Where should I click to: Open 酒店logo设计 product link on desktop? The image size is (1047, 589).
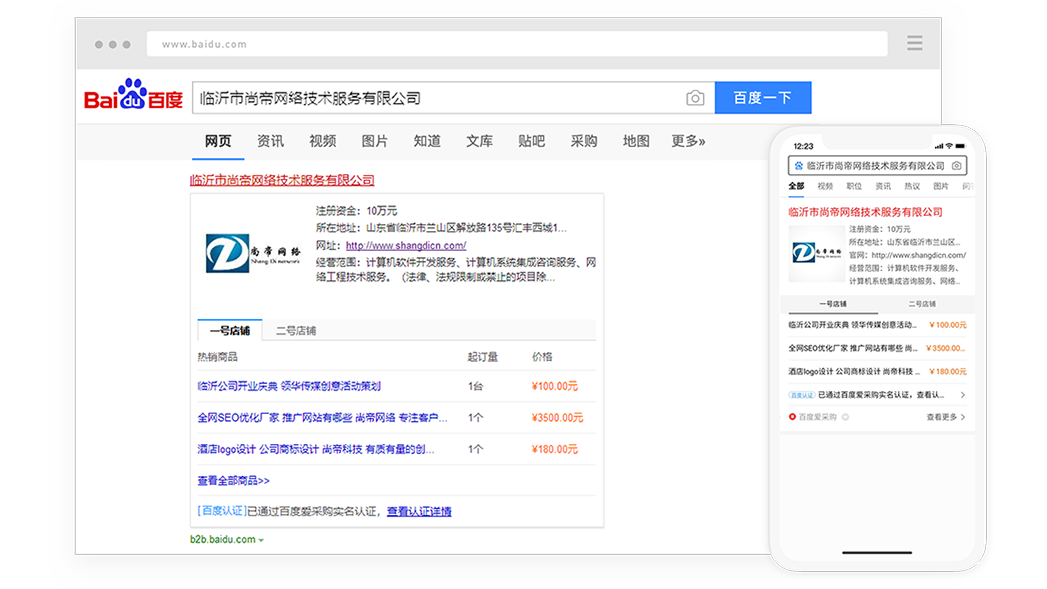316,449
